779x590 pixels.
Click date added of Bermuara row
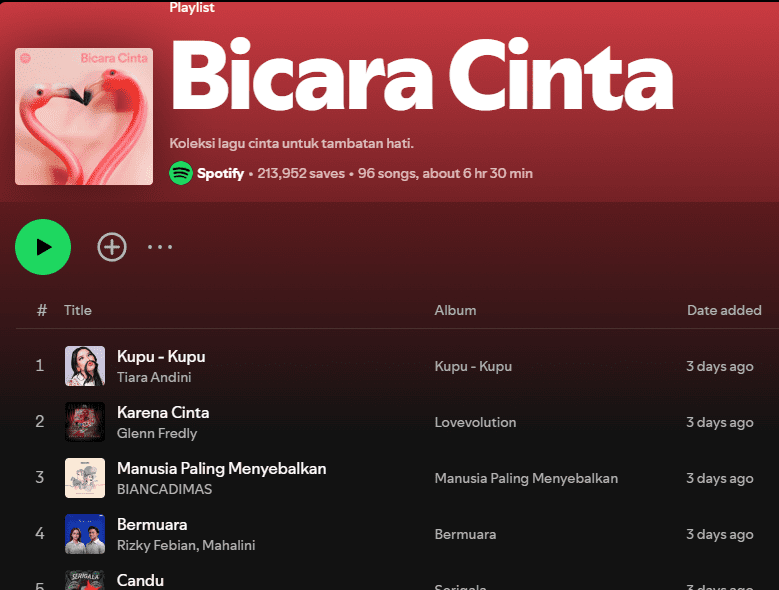click(x=720, y=534)
